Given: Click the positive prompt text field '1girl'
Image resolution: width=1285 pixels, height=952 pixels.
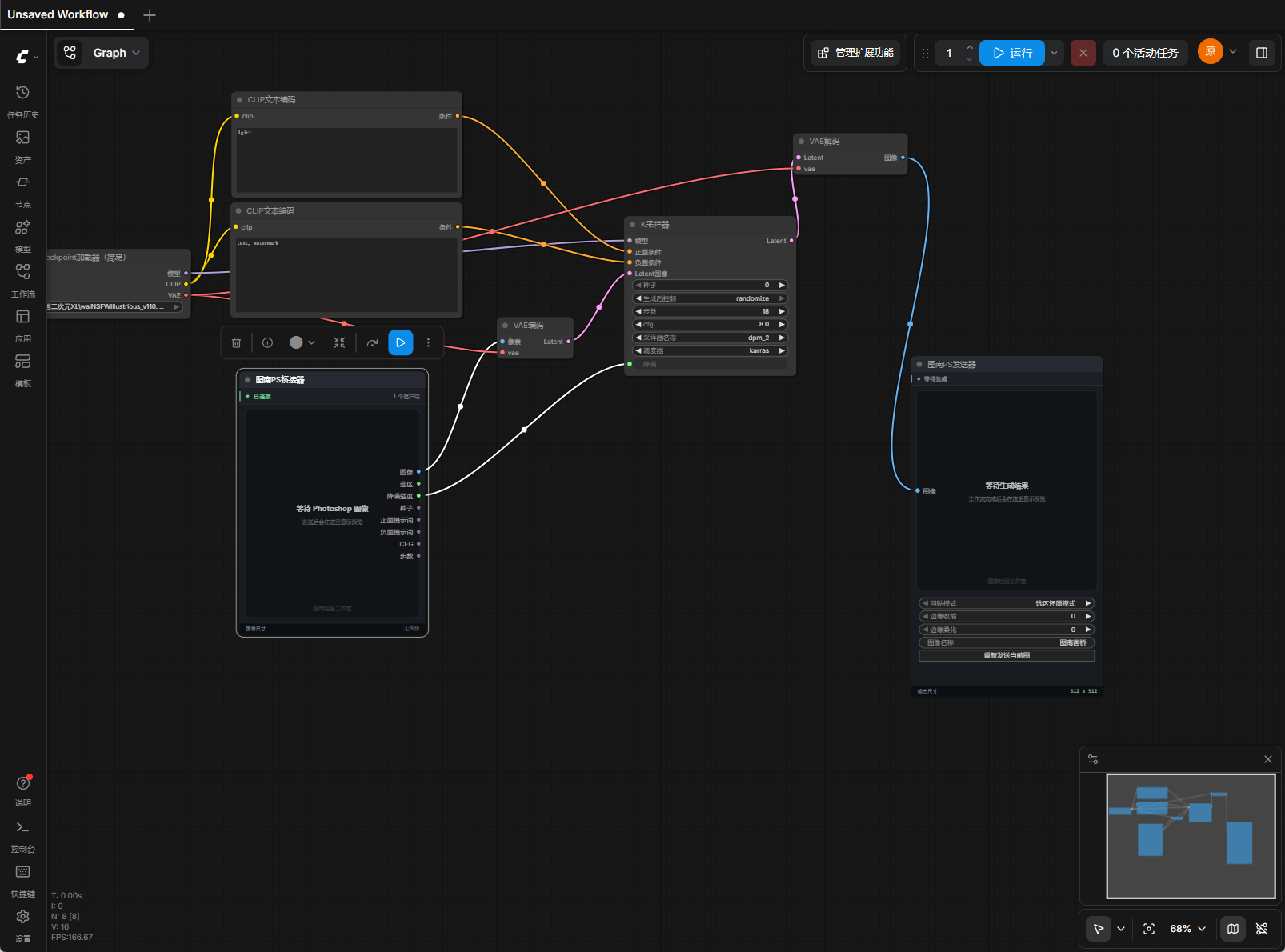Looking at the screenshot, I should point(346,159).
